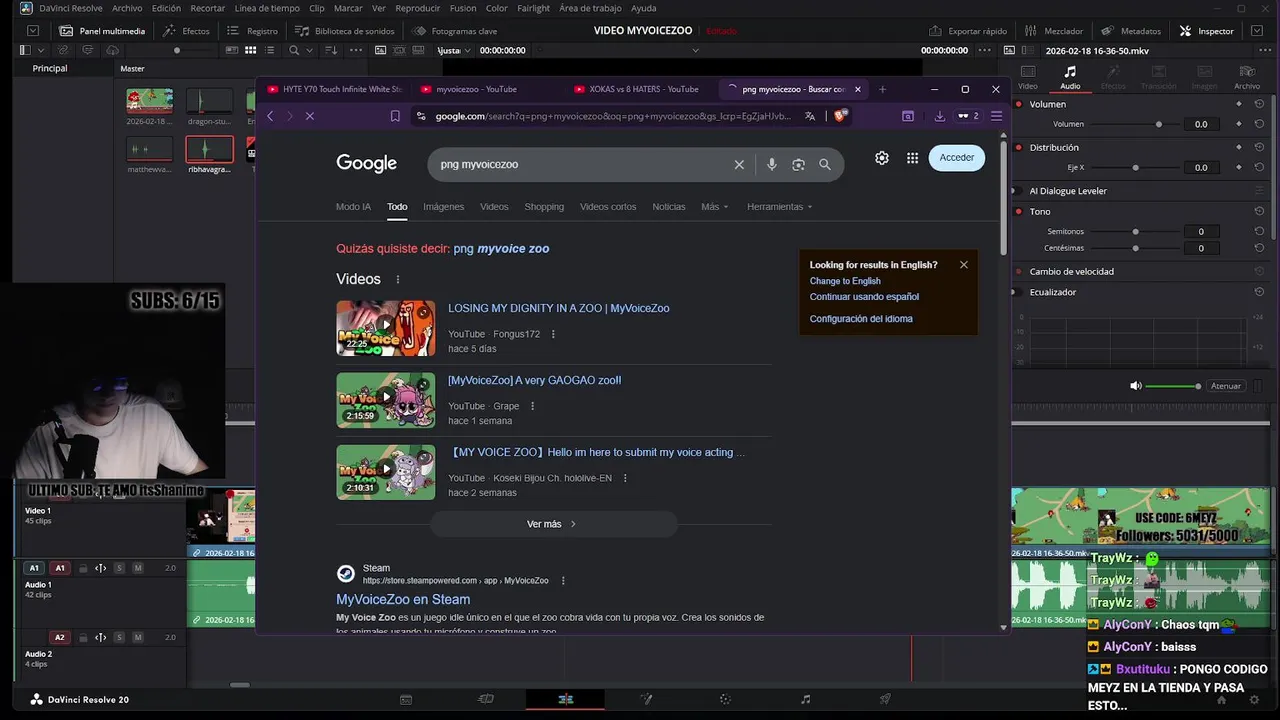The height and width of the screenshot is (720, 1280).
Task: Toggle the Distribución section enable dot
Action: (x=1019, y=147)
